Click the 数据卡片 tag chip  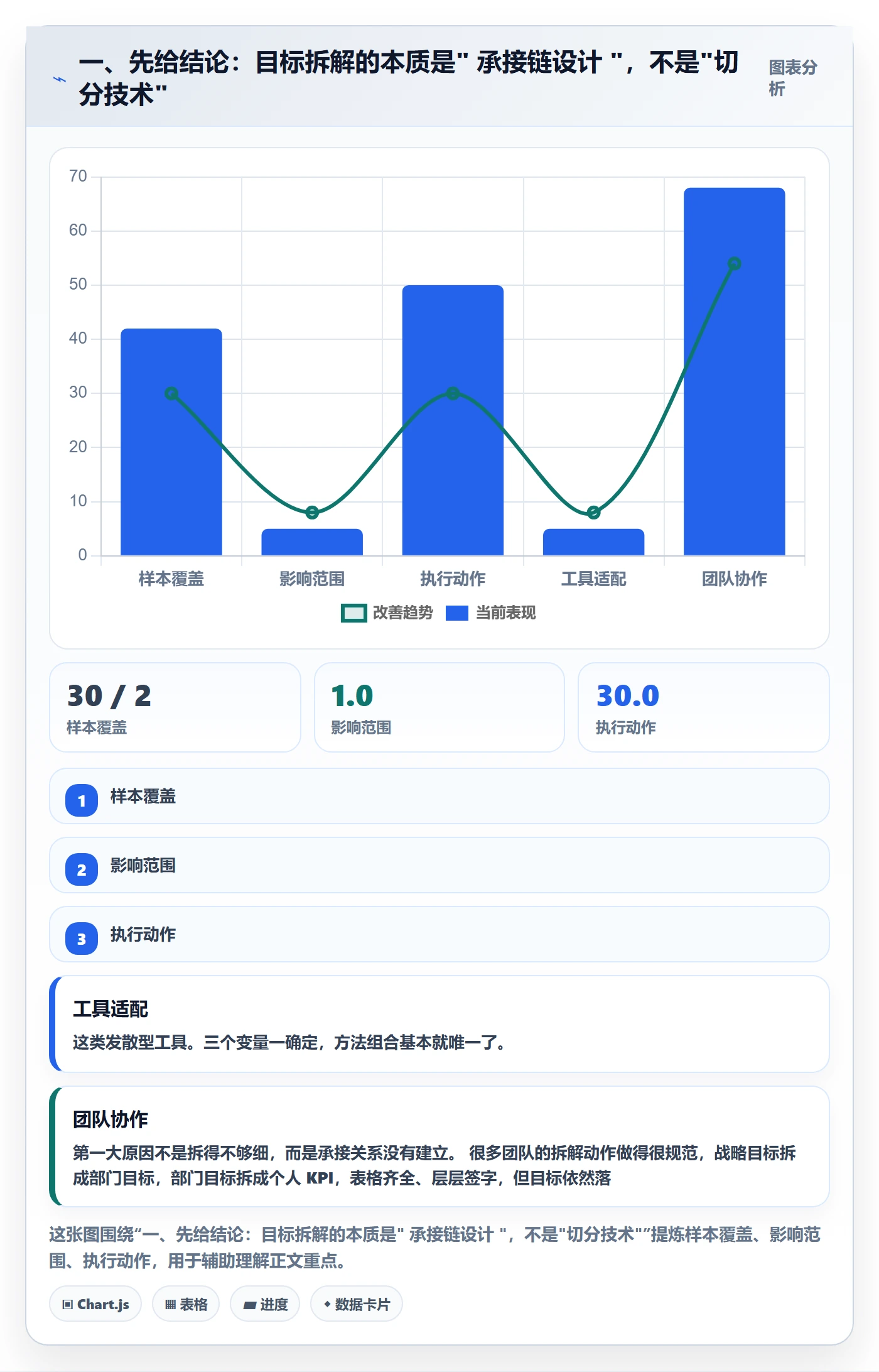(x=357, y=1304)
